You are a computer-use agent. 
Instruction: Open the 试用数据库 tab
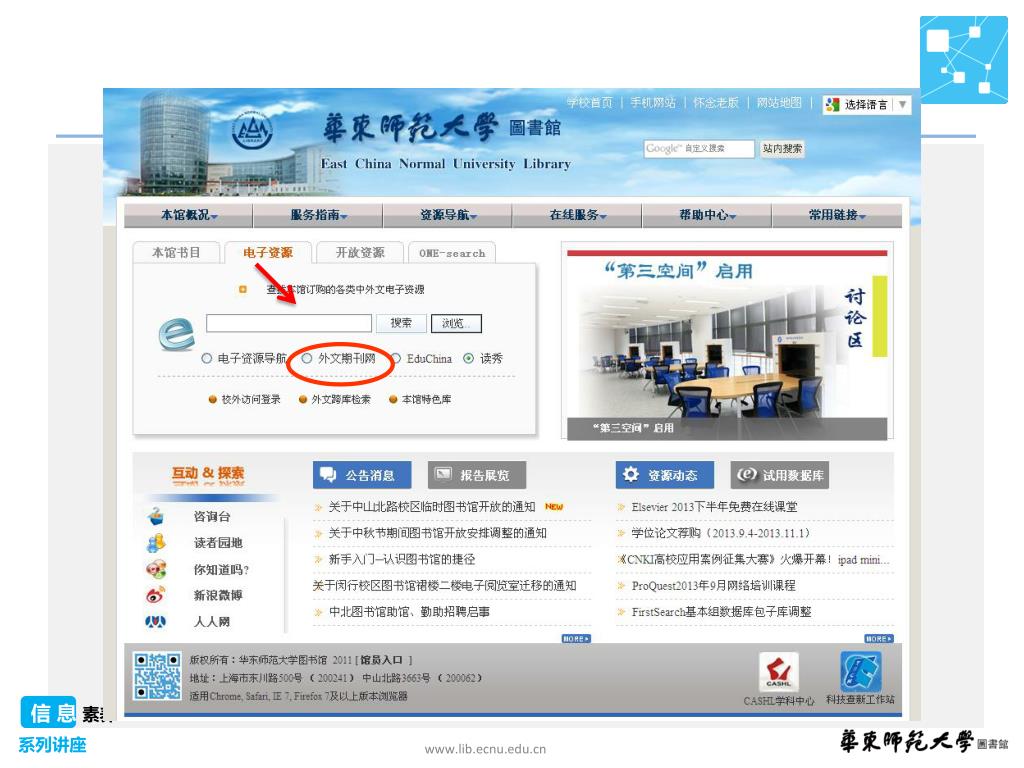click(x=780, y=475)
